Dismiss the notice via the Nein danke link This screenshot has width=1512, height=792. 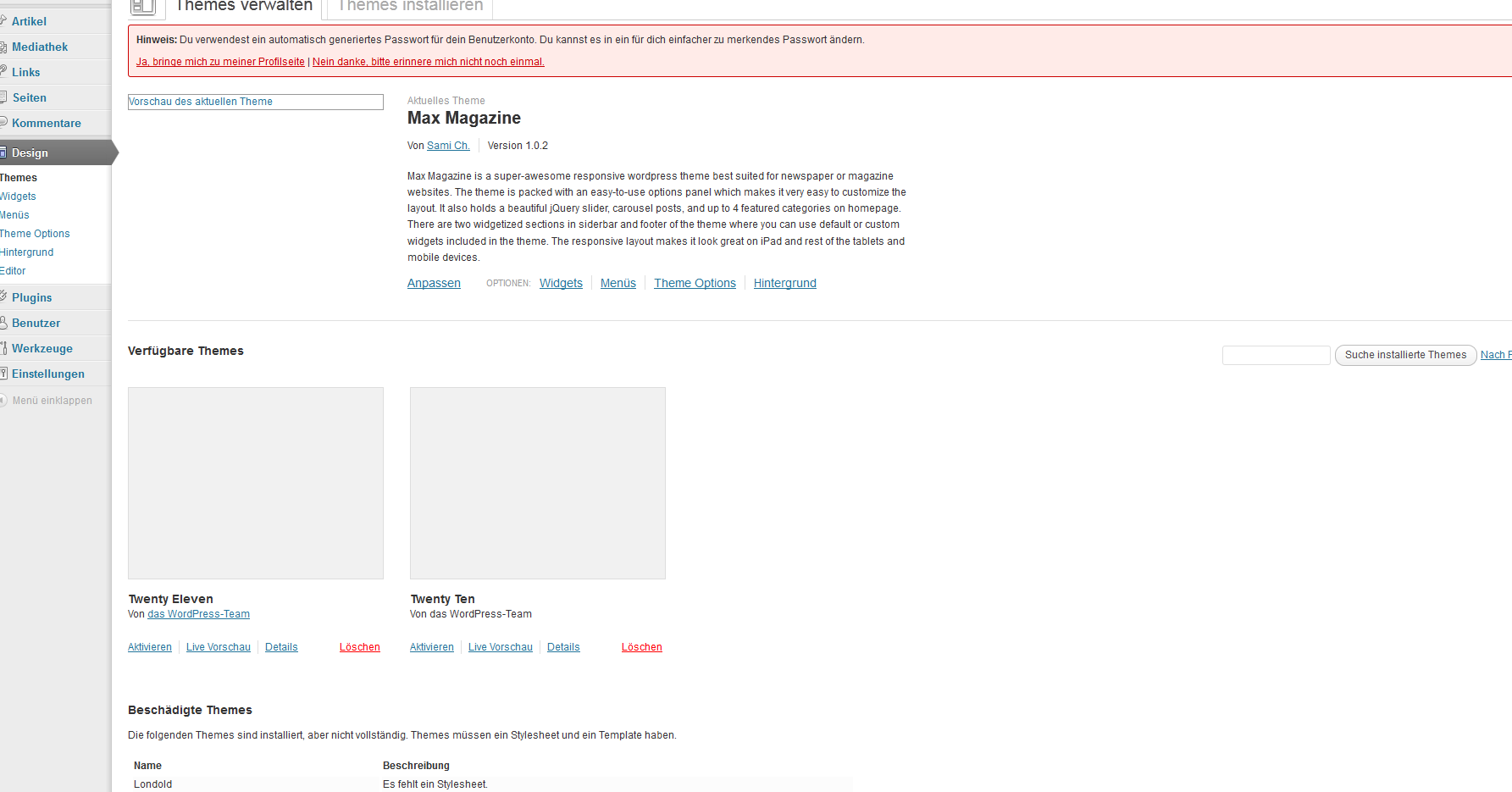click(428, 62)
